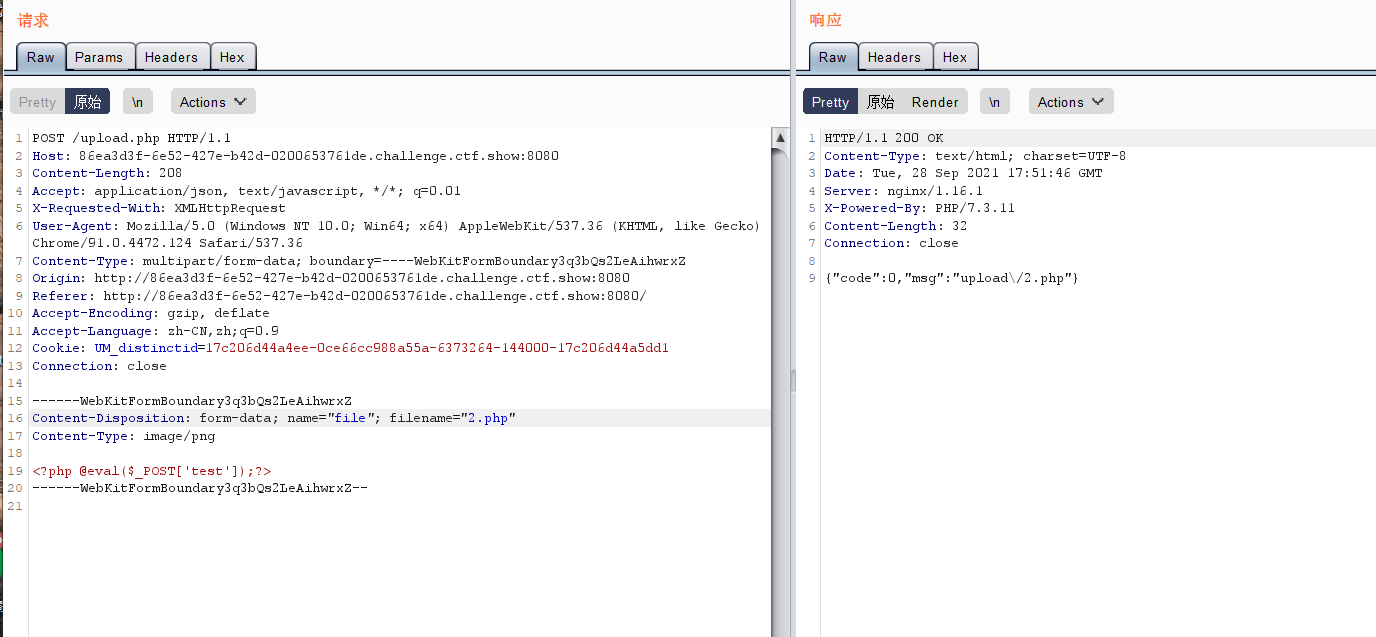Click empty line 21 in request editor
The width and height of the screenshot is (1376, 637).
pos(400,506)
